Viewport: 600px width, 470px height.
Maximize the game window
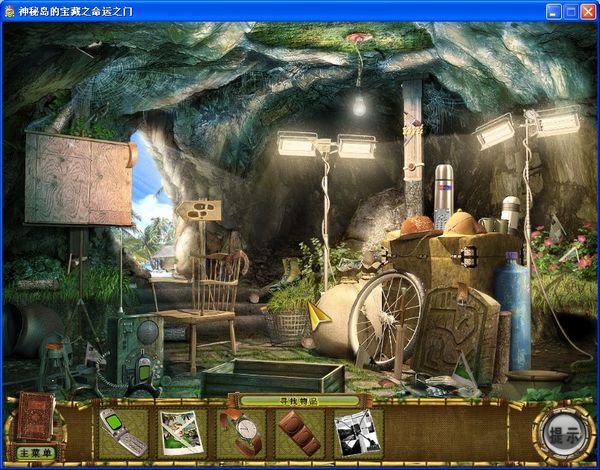pos(571,12)
